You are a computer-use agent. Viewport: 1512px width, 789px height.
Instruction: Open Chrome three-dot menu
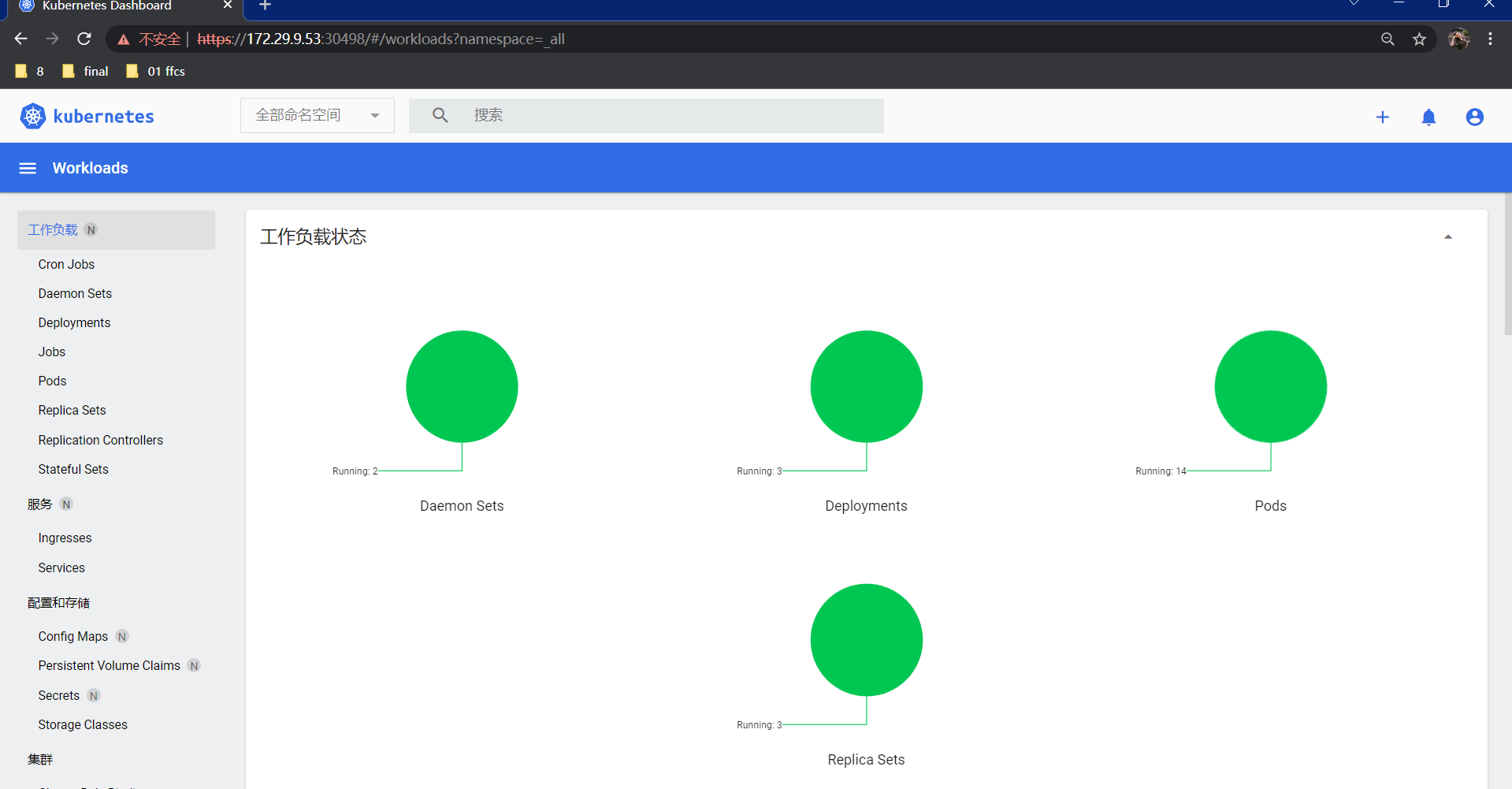(1490, 39)
